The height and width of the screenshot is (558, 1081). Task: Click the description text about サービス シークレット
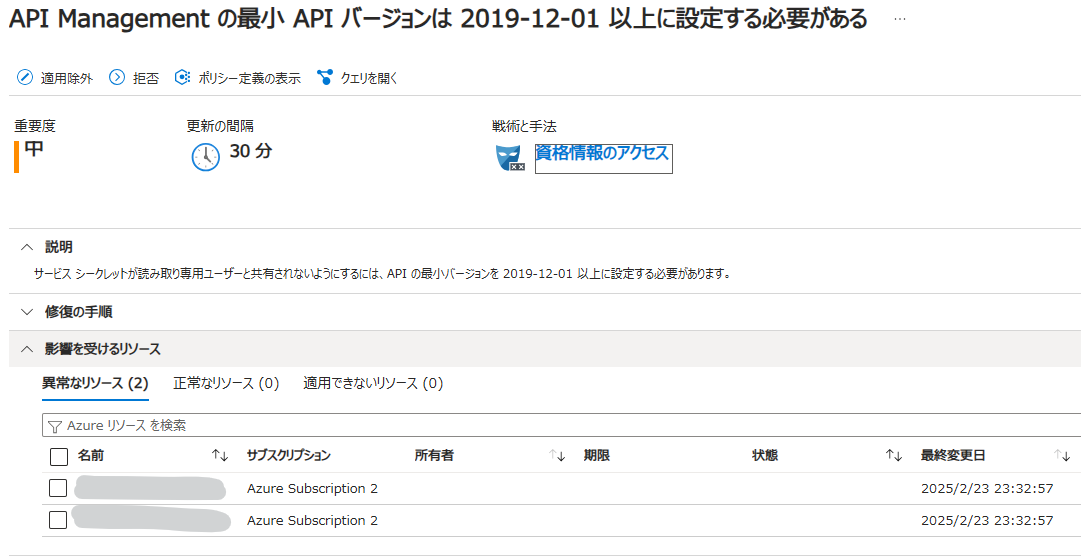[381, 274]
